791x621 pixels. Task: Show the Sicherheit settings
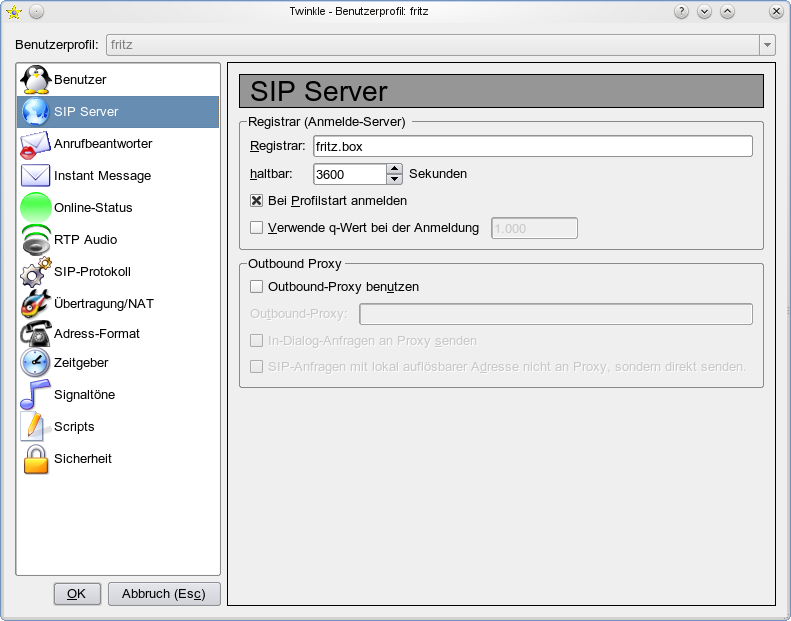tap(118, 459)
